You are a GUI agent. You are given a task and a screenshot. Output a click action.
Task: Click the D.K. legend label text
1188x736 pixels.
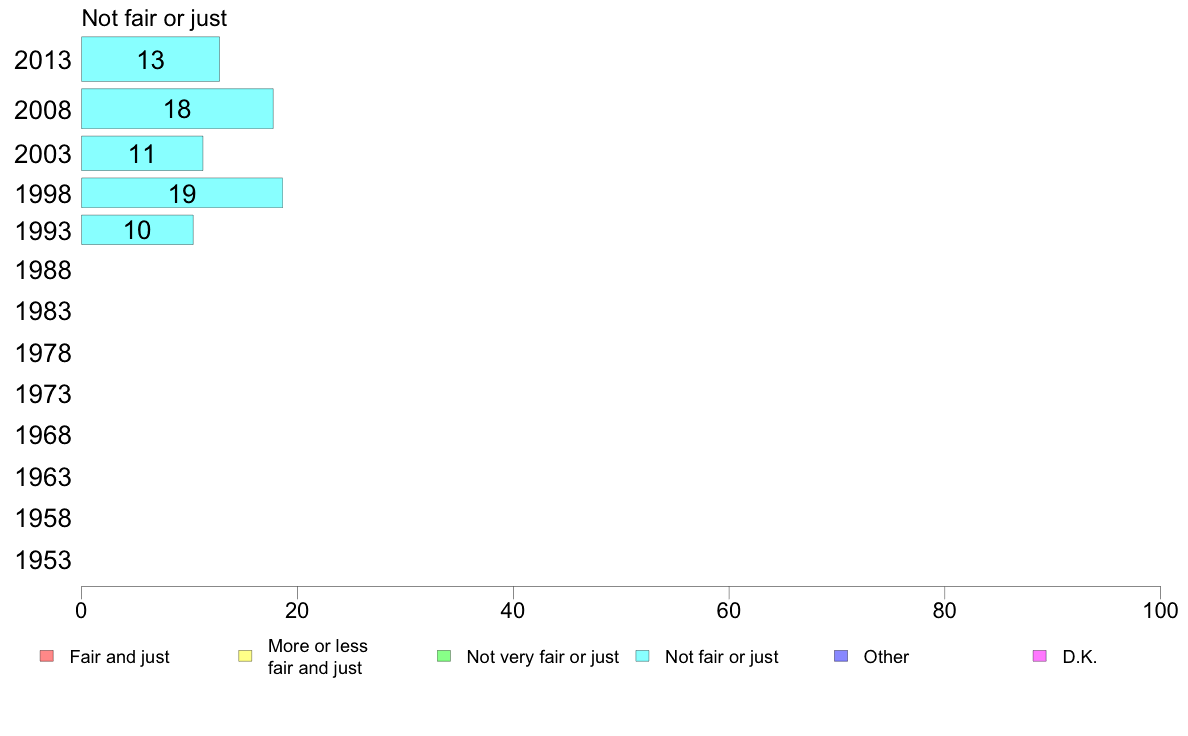[1080, 657]
